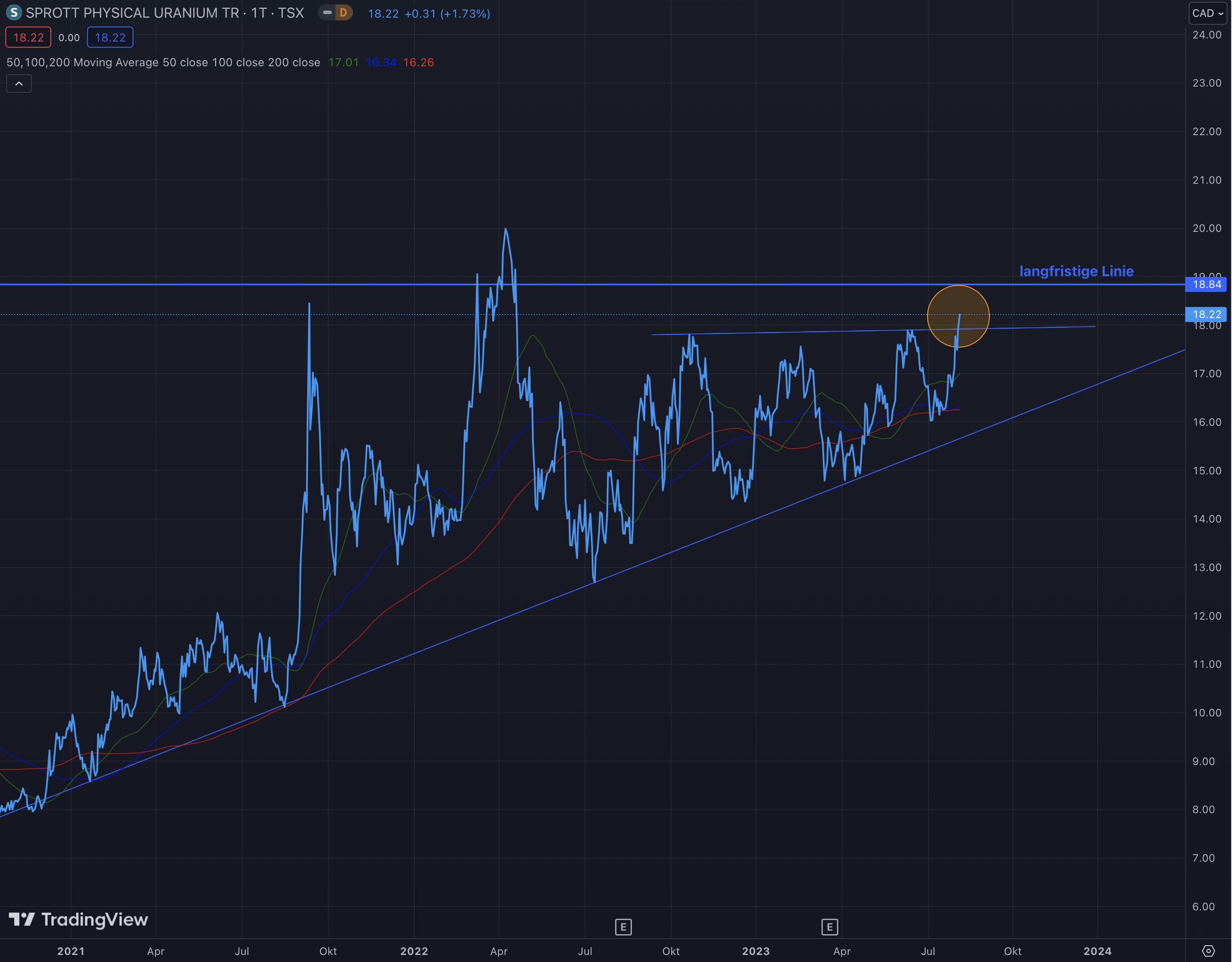Viewport: 1232px width, 962px height.
Task: Select the langfristige Linie text annotation
Action: [x=1076, y=271]
